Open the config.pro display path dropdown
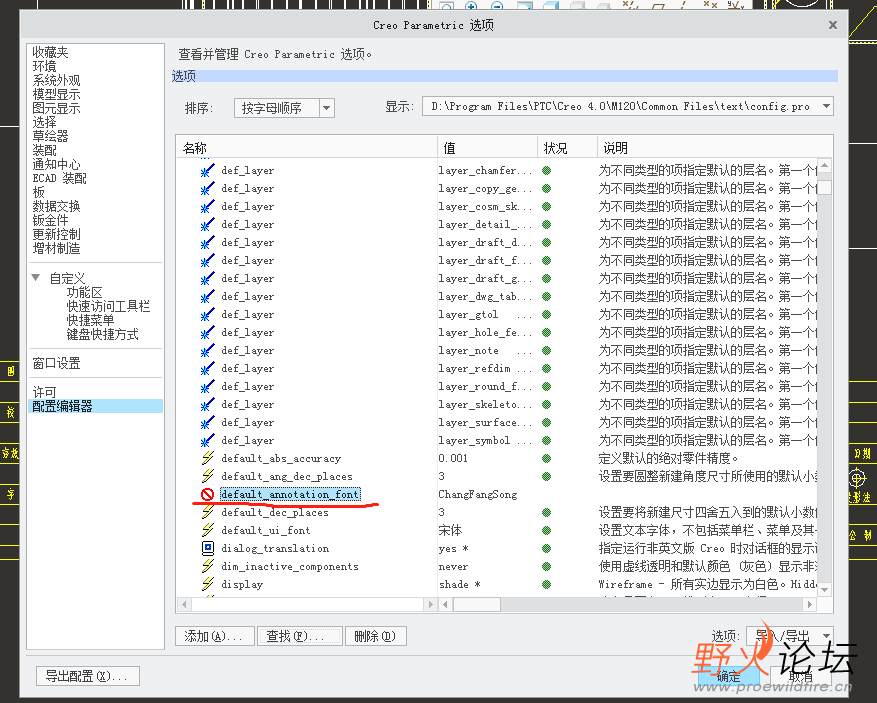This screenshot has width=877, height=703. [826, 106]
